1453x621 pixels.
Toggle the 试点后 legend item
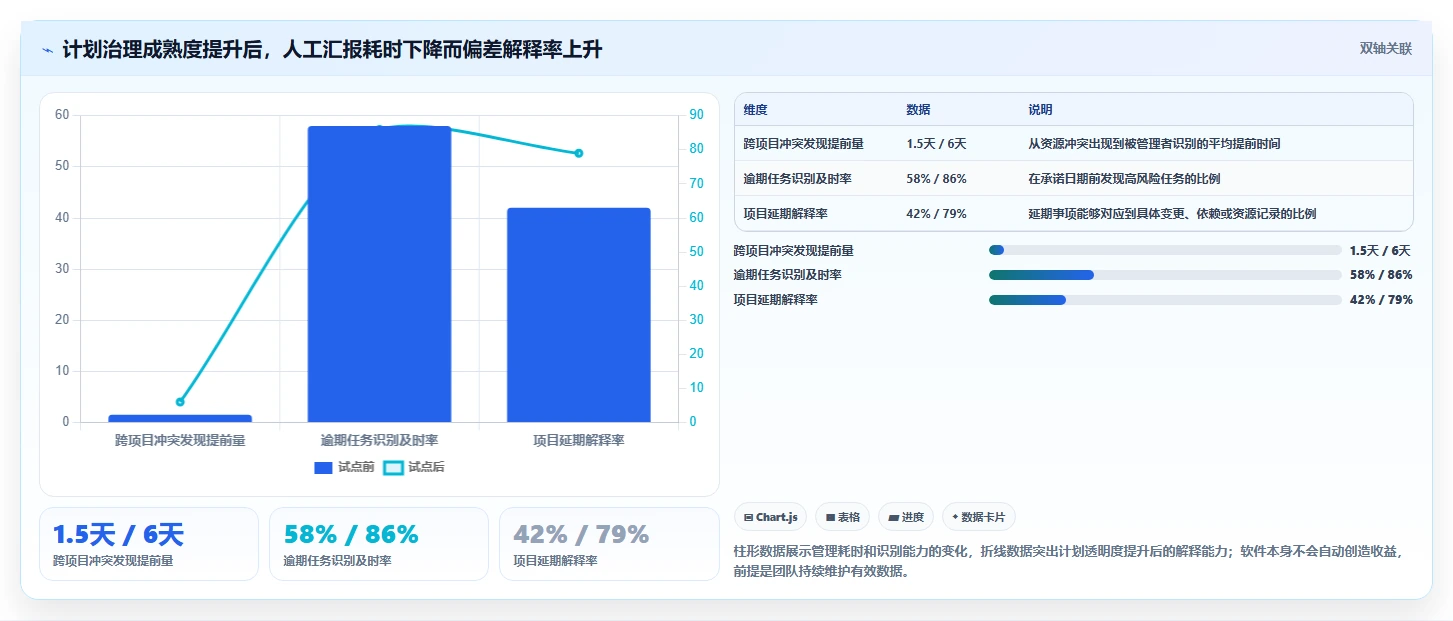(x=415, y=467)
